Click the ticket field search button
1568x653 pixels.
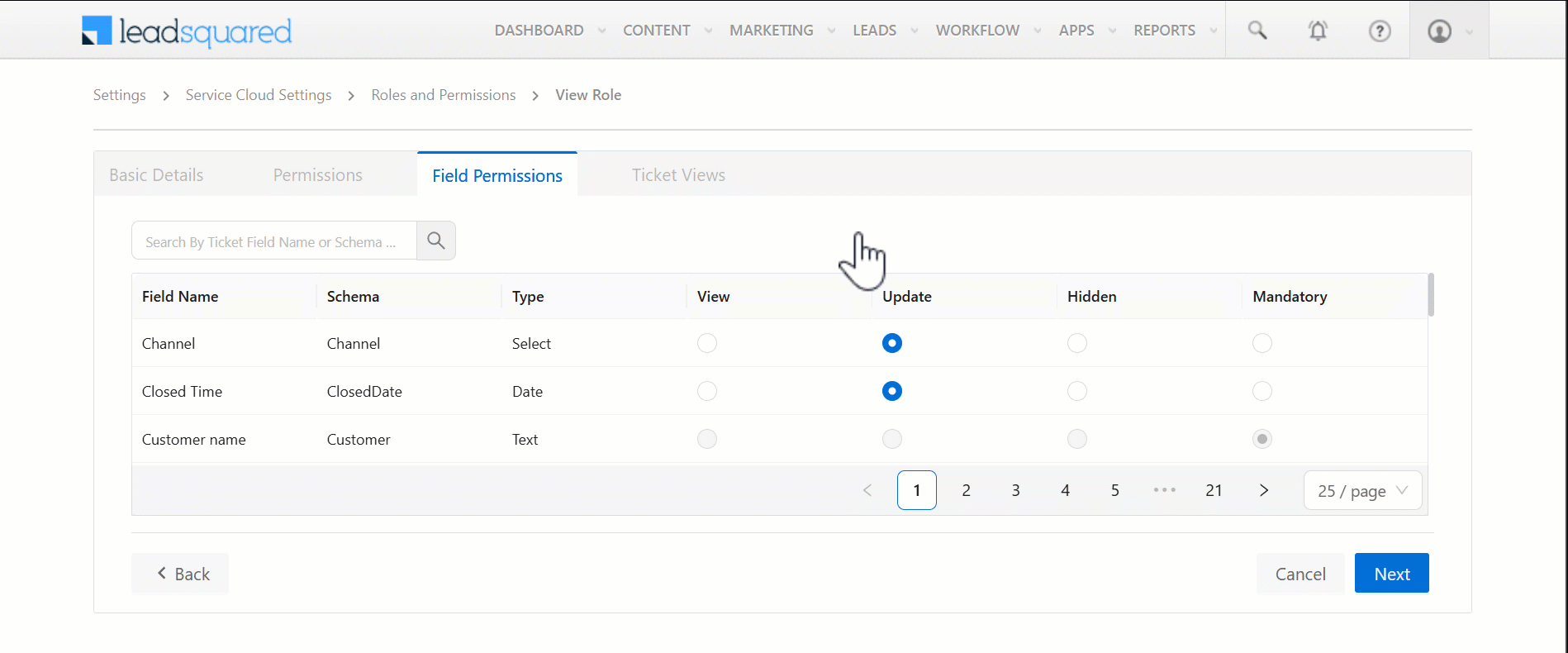click(436, 241)
